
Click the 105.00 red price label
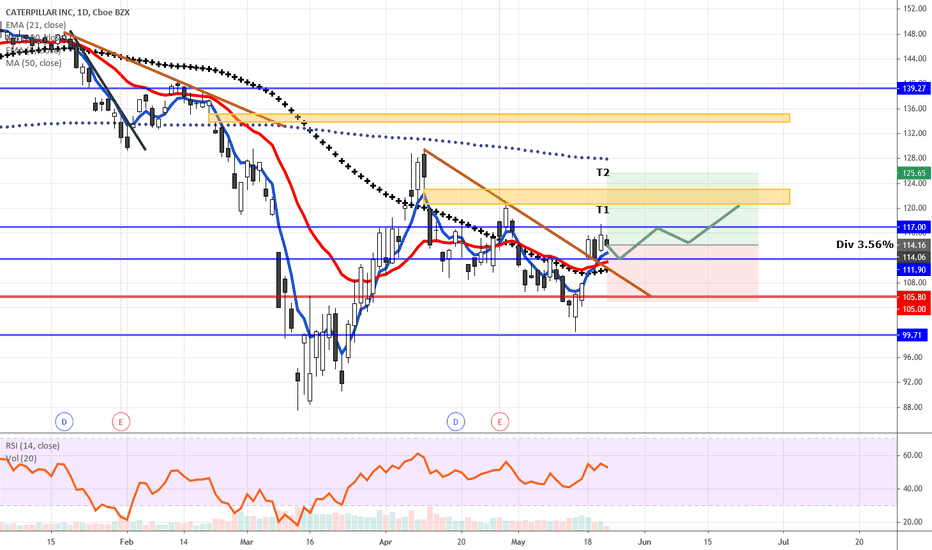tap(914, 309)
